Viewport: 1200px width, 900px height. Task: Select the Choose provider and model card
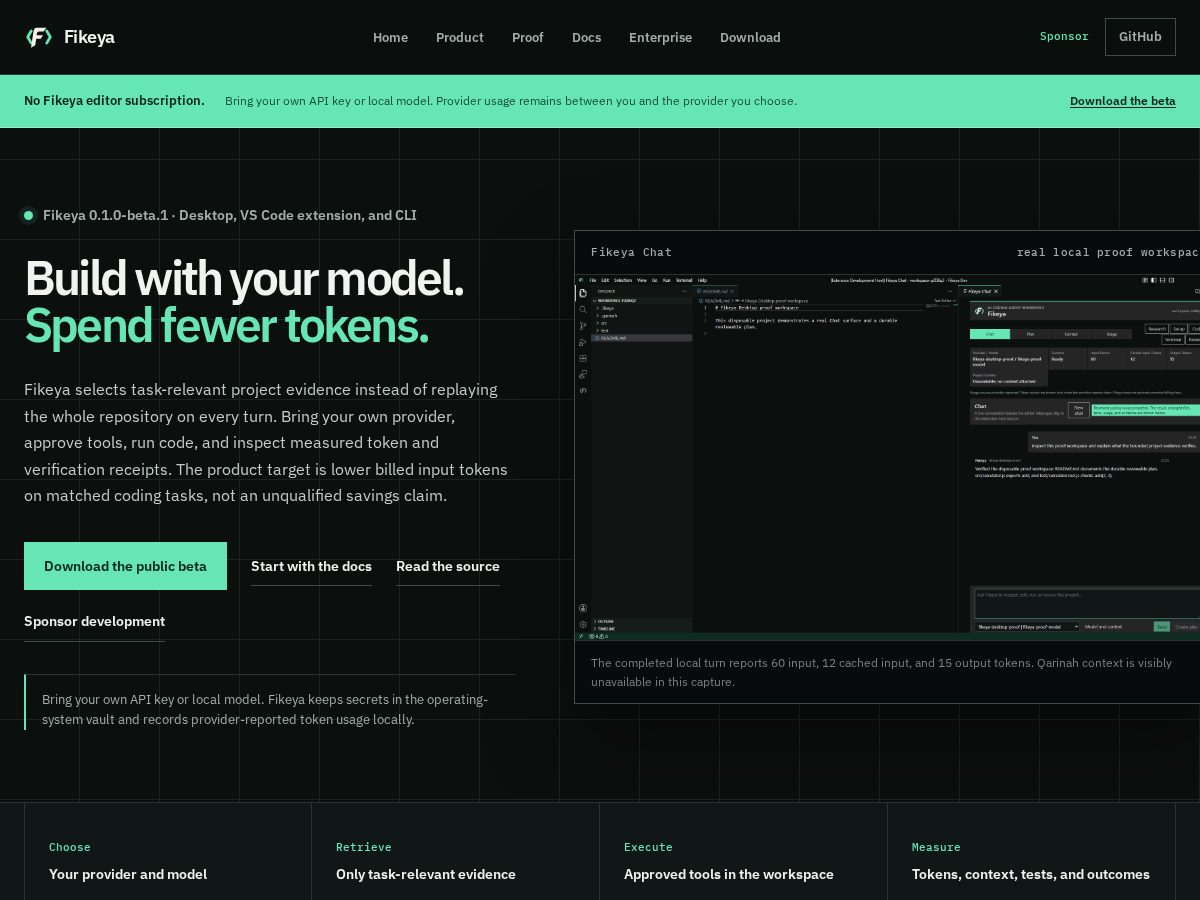point(168,852)
